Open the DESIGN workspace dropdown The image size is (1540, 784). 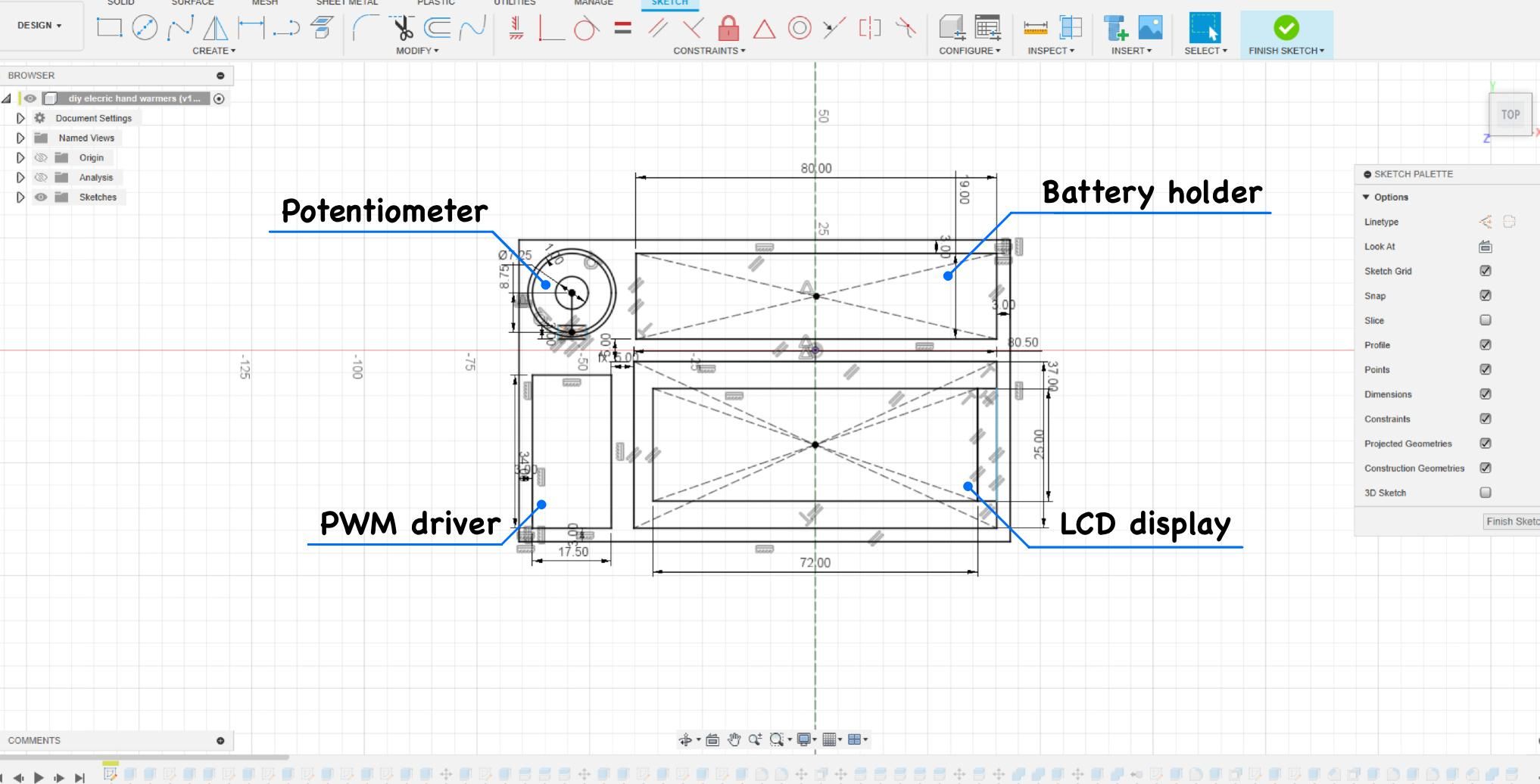(40, 26)
